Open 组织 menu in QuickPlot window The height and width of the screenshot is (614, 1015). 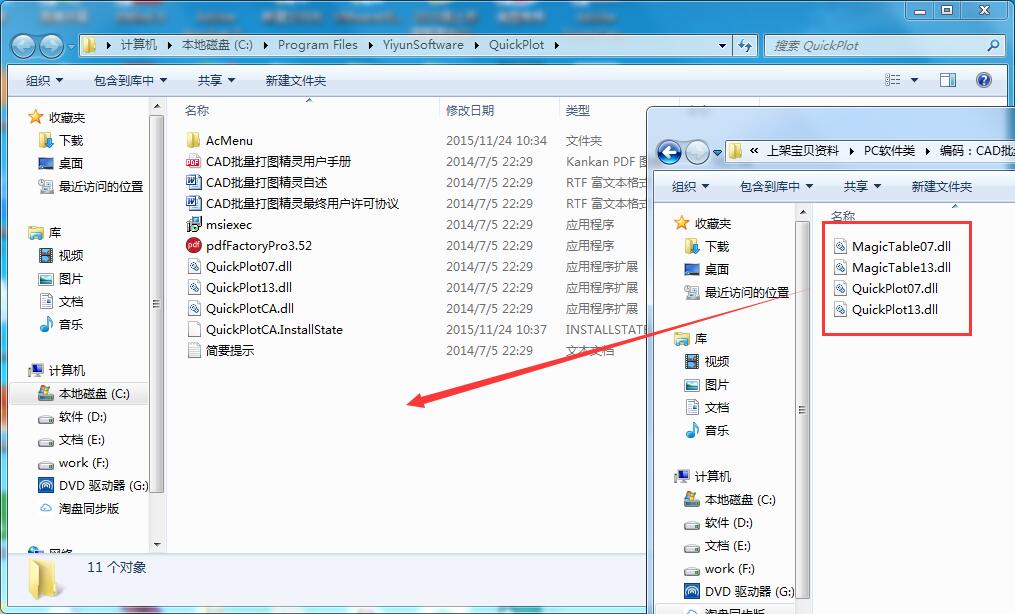pyautogui.click(x=43, y=80)
